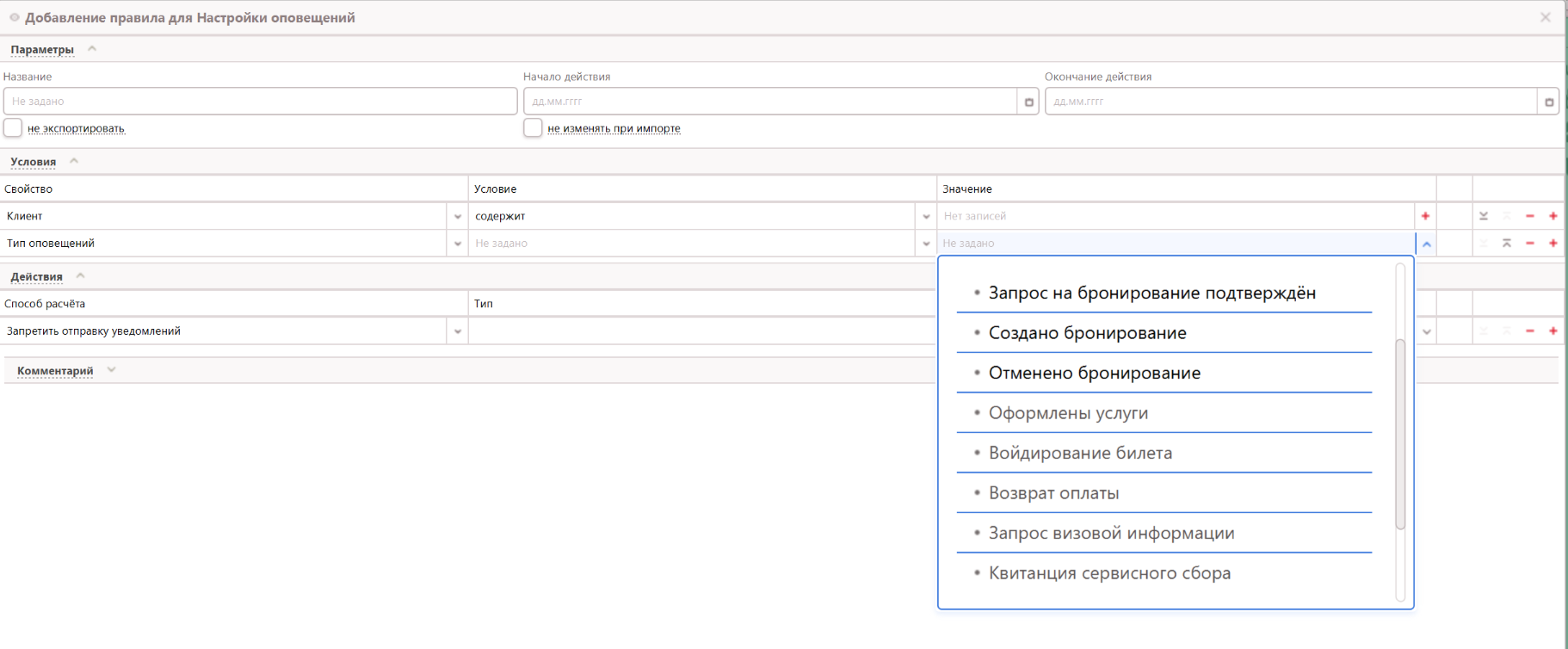Expand the Способ расчёта dropdown for Запретить отправку

[x=458, y=331]
